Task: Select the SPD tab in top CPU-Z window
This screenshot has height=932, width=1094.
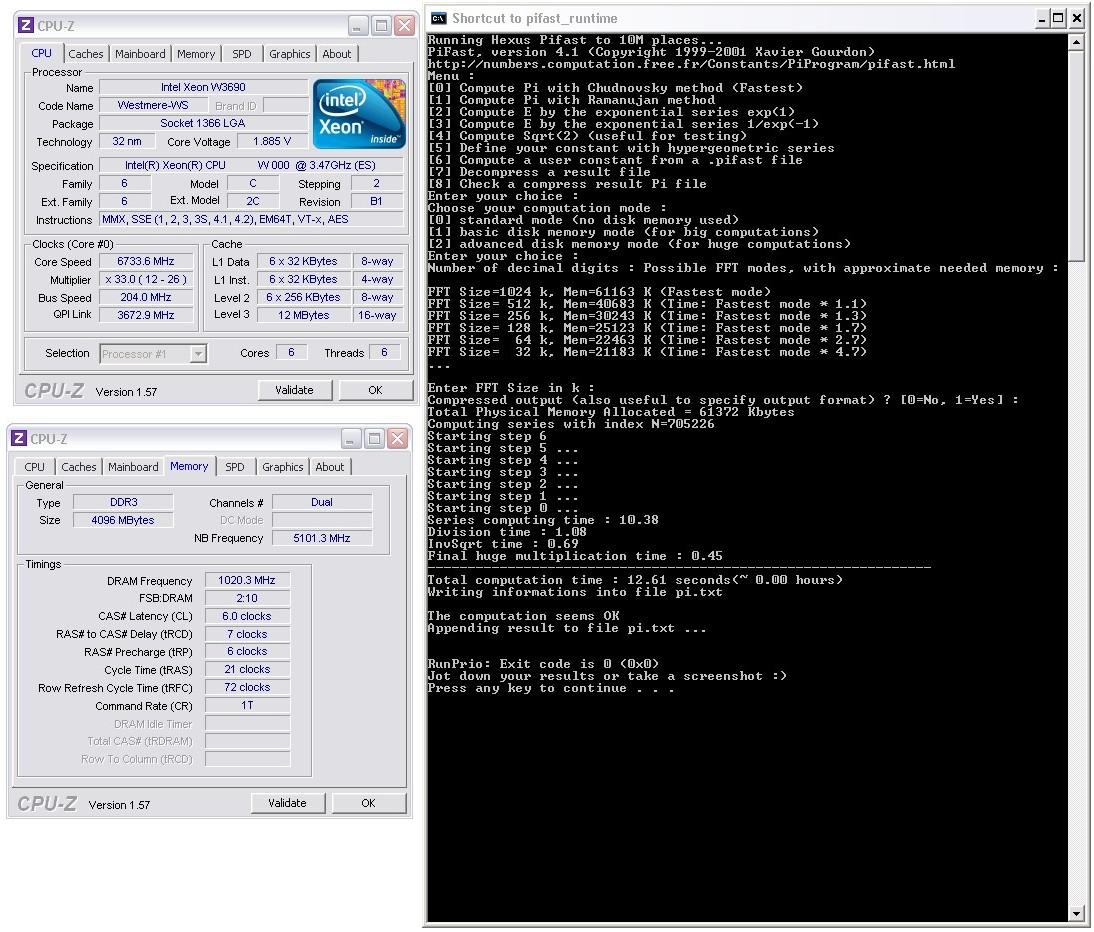Action: pos(242,54)
